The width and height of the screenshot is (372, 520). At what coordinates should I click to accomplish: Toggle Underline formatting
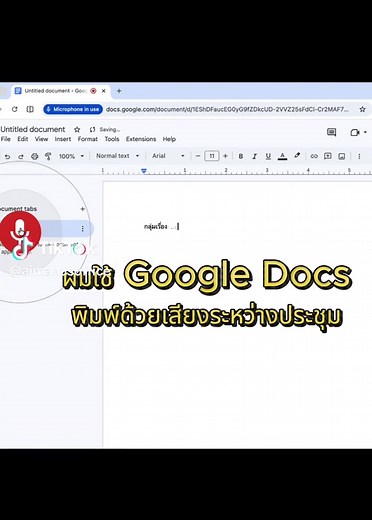268,156
